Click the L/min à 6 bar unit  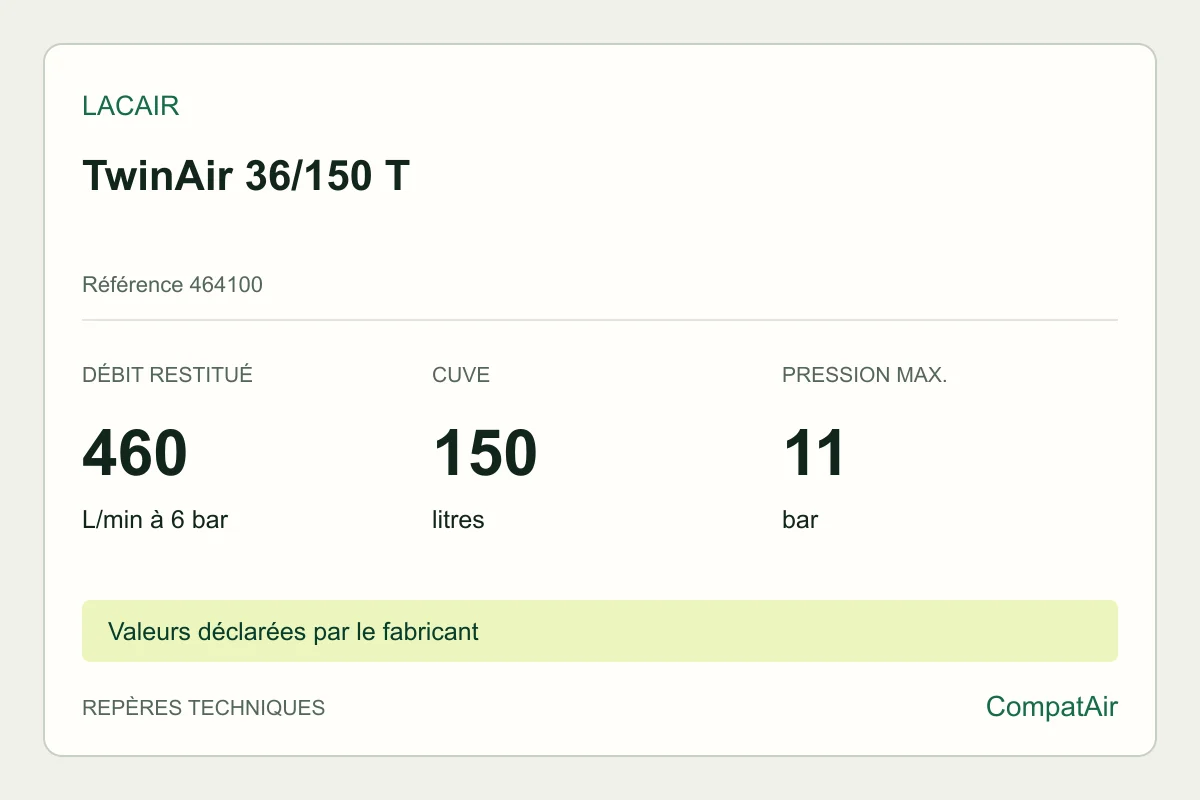[x=155, y=520]
